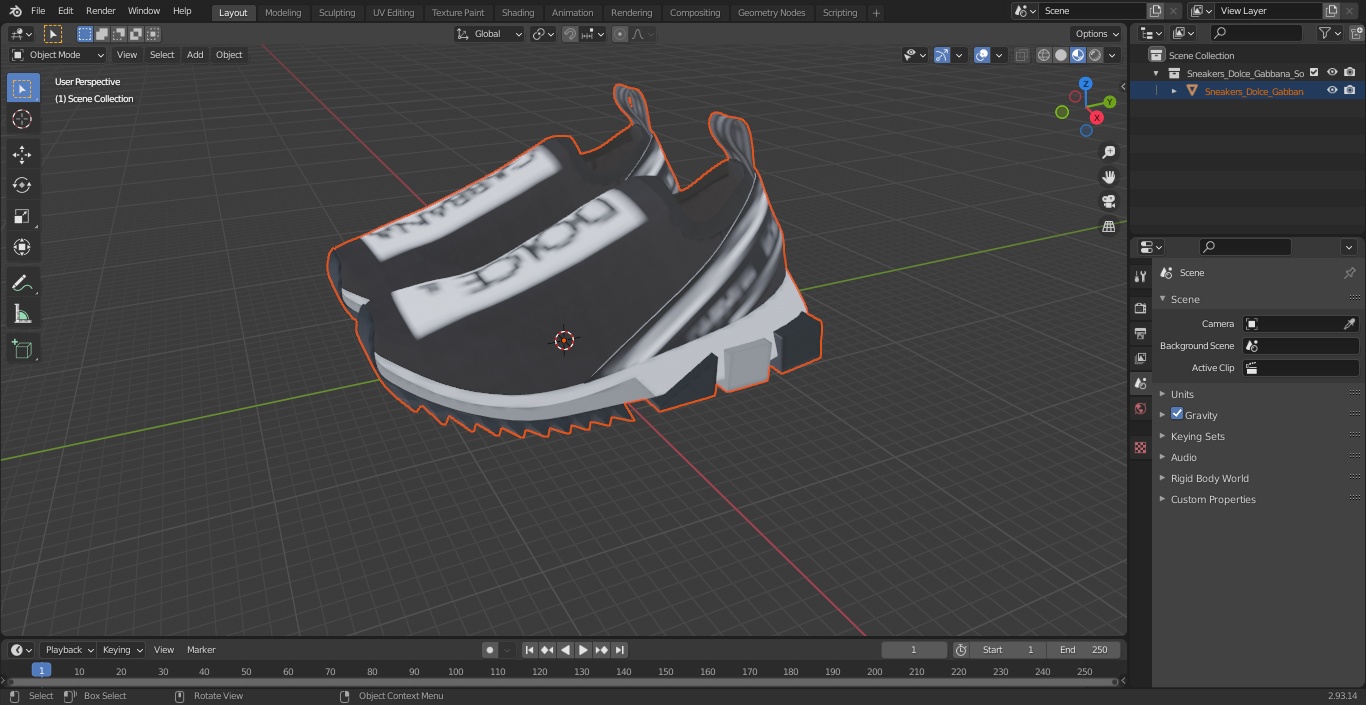Image resolution: width=1366 pixels, height=705 pixels.
Task: Disable render for Sneakers_Dolce_Gabban object
Action: coord(1350,90)
